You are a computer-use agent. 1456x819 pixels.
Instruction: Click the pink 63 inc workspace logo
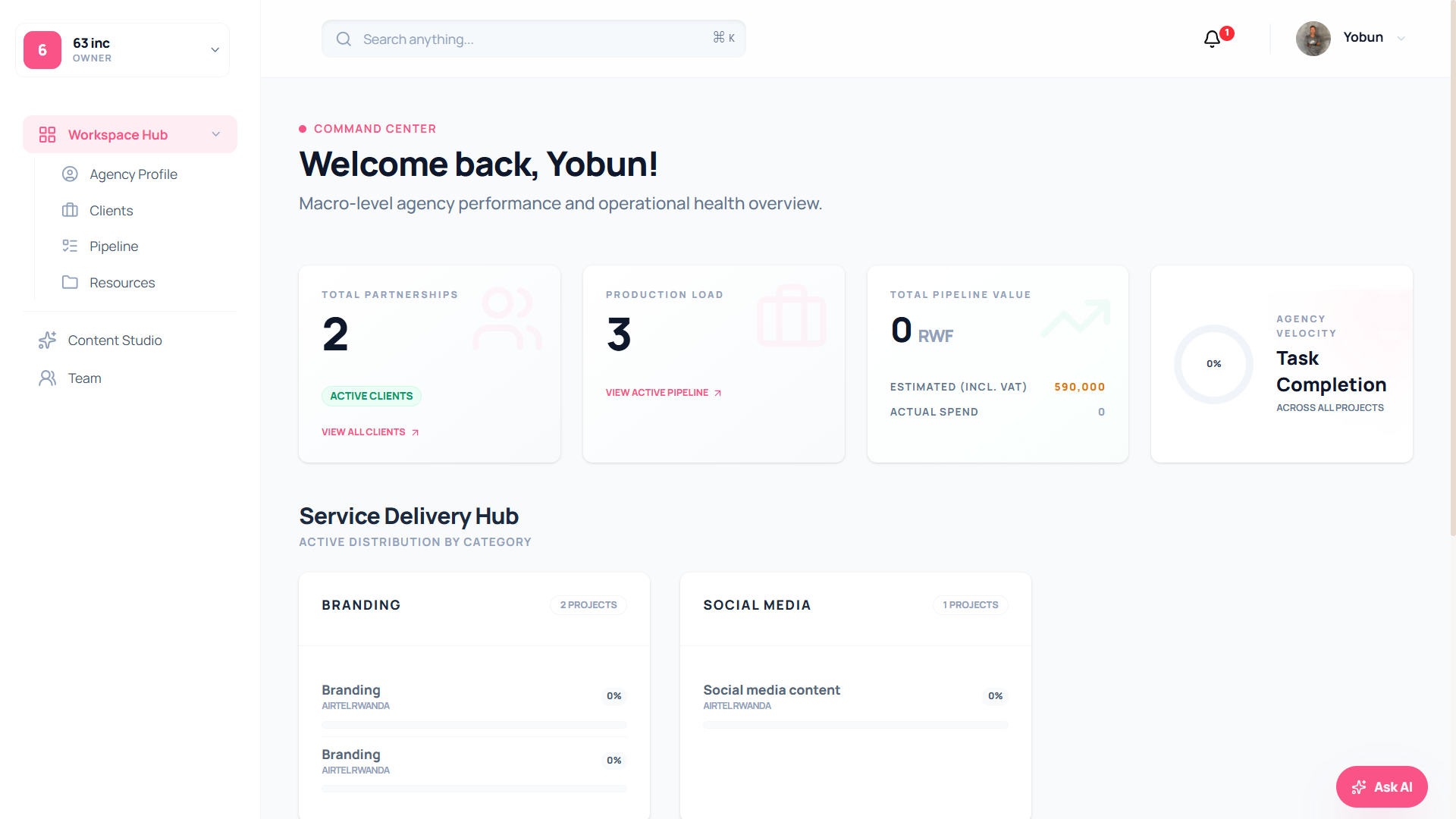[42, 50]
